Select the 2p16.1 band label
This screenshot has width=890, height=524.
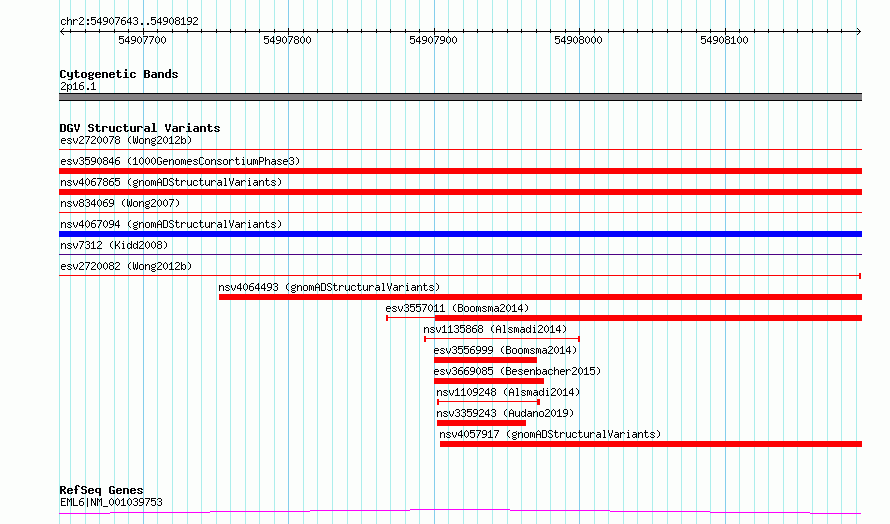point(78,86)
